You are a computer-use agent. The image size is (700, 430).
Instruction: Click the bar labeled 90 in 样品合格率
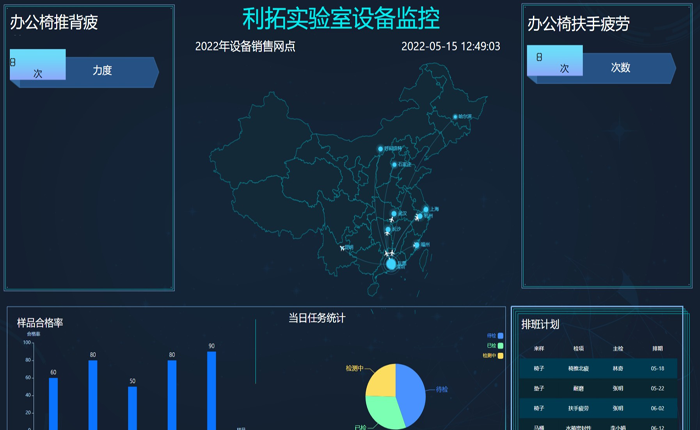tap(211, 389)
